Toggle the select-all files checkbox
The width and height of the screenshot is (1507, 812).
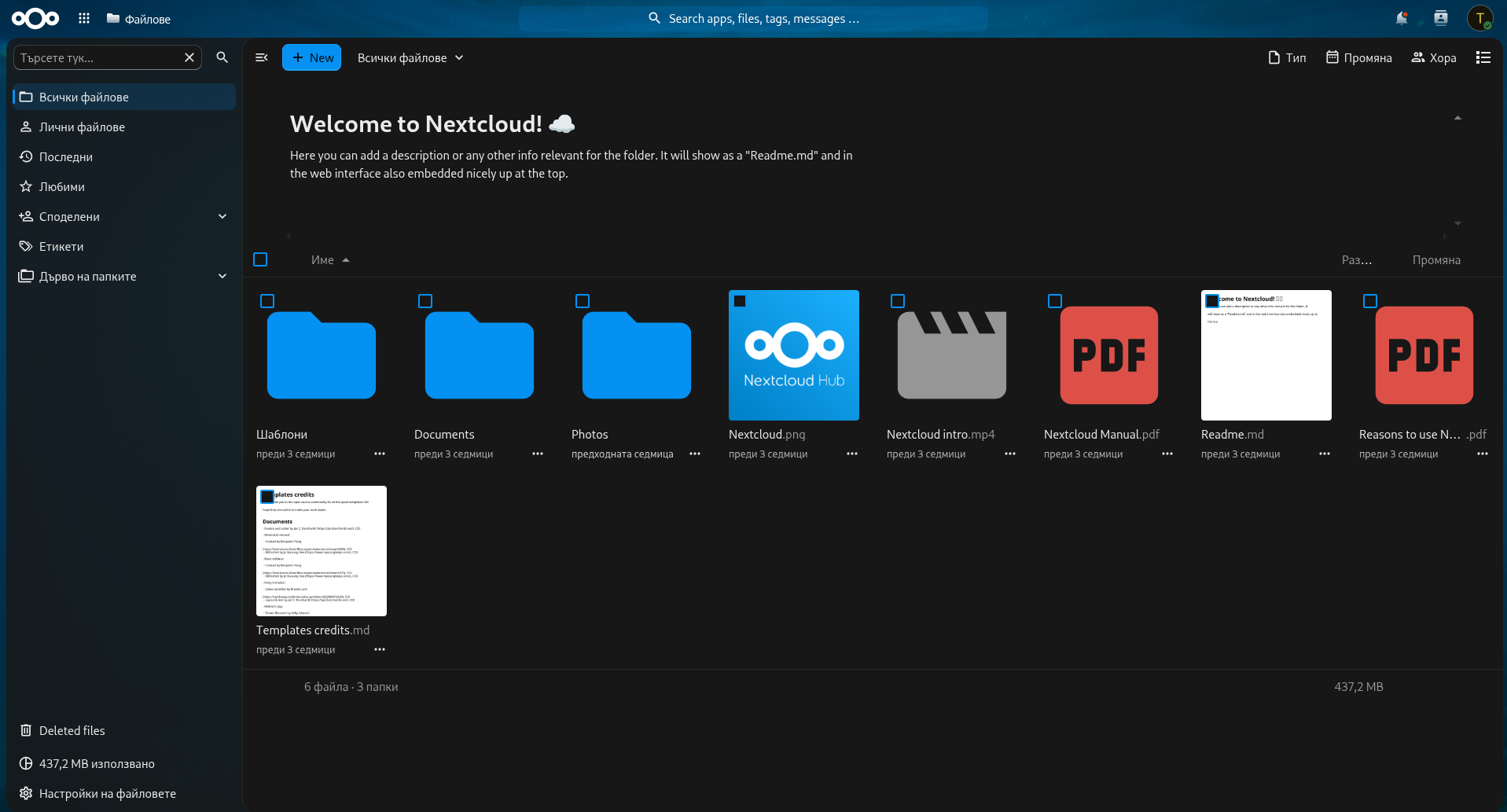click(x=260, y=259)
